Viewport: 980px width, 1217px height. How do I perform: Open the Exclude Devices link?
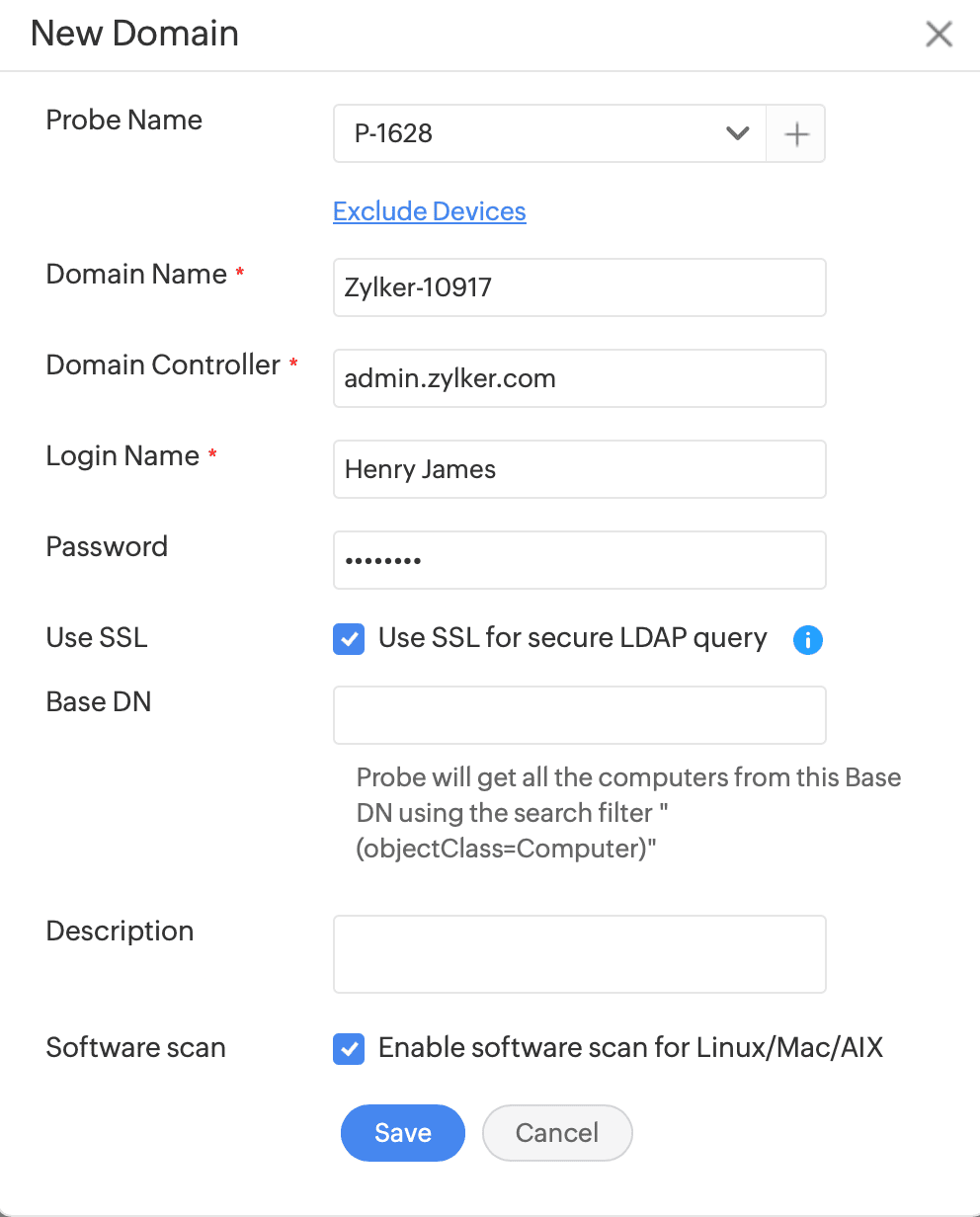tap(429, 211)
